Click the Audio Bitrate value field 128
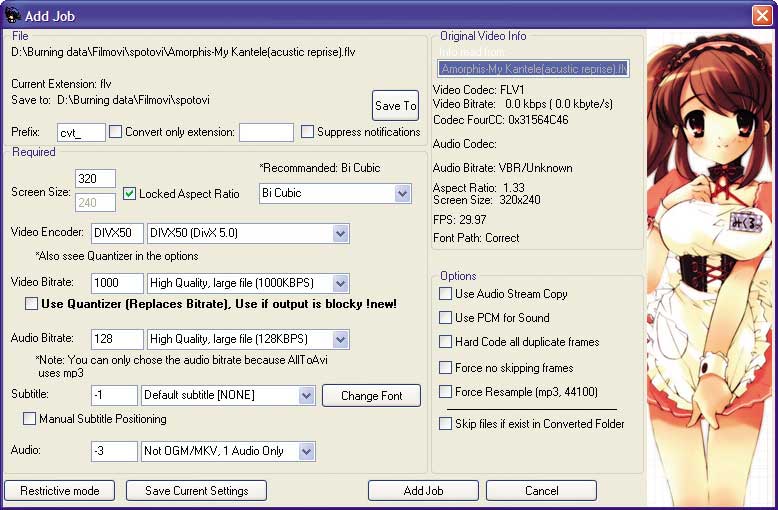The image size is (778, 510). click(x=117, y=339)
